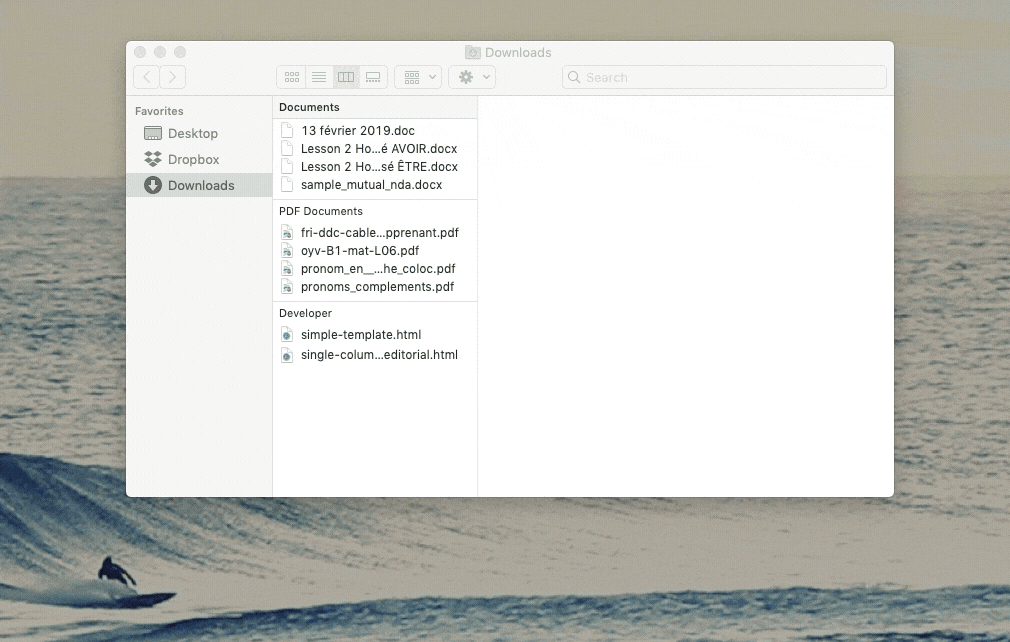This screenshot has width=1010, height=642.
Task: Click the pronoms_complements.pdf file icon
Action: tap(287, 287)
